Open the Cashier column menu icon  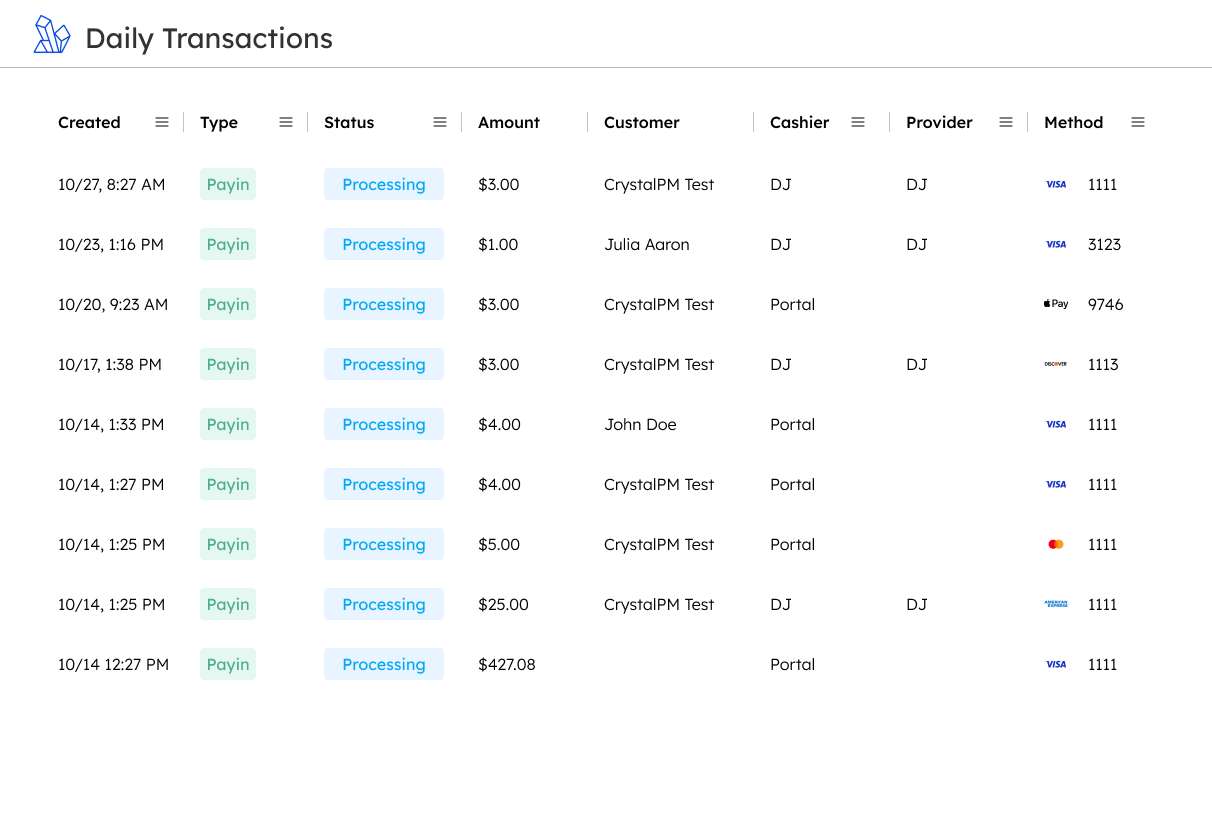tap(858, 122)
